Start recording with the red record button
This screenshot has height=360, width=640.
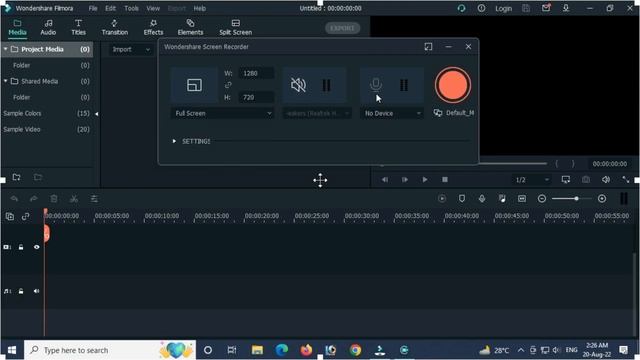tap(452, 85)
